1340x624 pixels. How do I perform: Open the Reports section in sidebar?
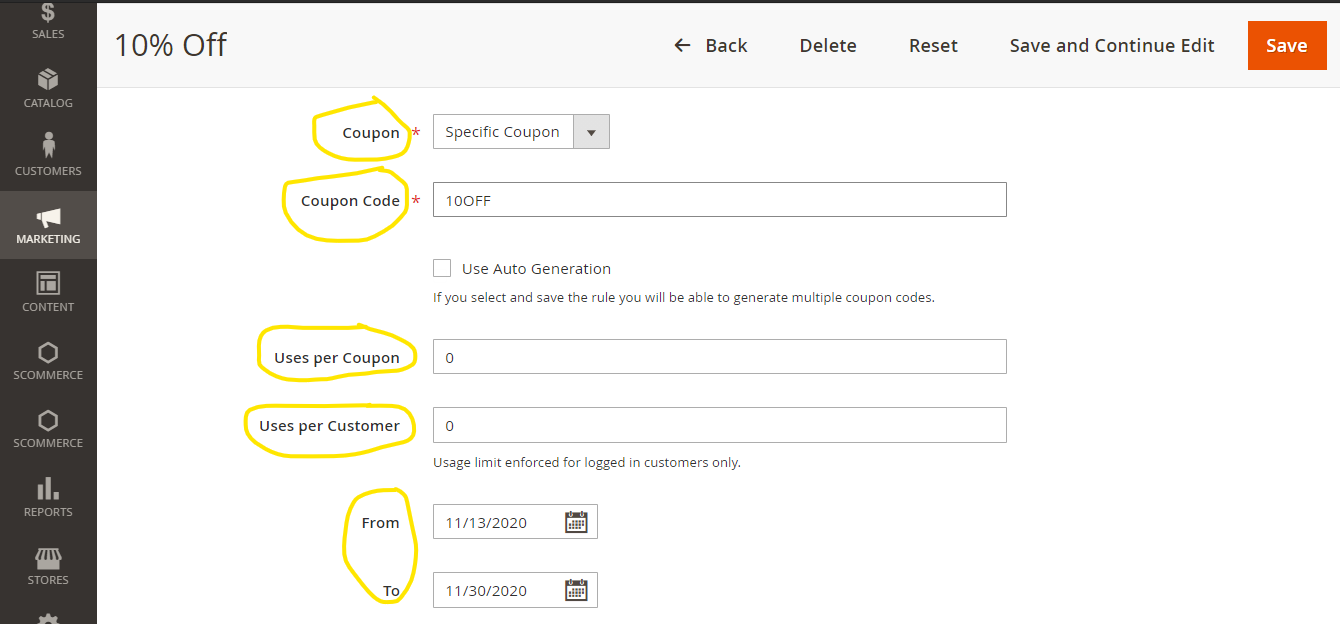(48, 498)
